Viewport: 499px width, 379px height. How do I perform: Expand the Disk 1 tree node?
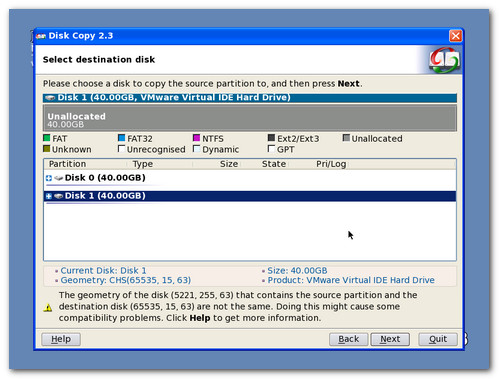pos(49,196)
